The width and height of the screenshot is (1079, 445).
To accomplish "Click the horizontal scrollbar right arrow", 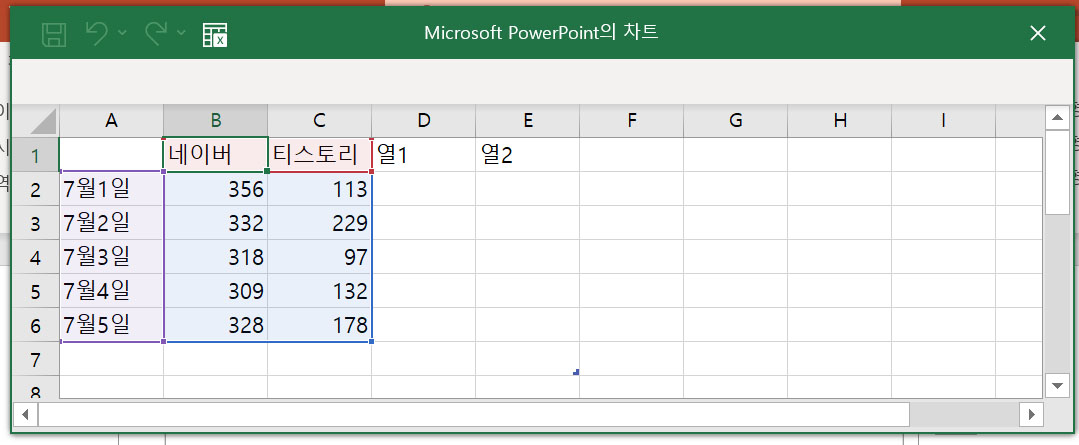I will pos(1031,414).
